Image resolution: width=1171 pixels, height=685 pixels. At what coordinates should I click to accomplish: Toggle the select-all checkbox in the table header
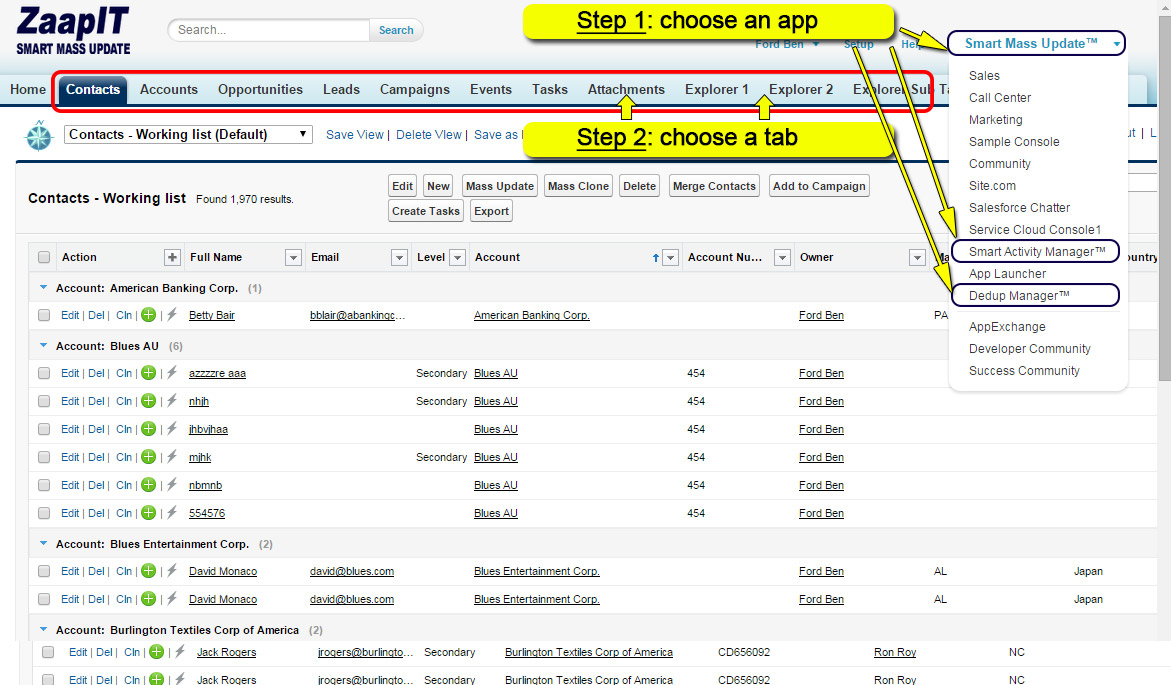point(44,257)
